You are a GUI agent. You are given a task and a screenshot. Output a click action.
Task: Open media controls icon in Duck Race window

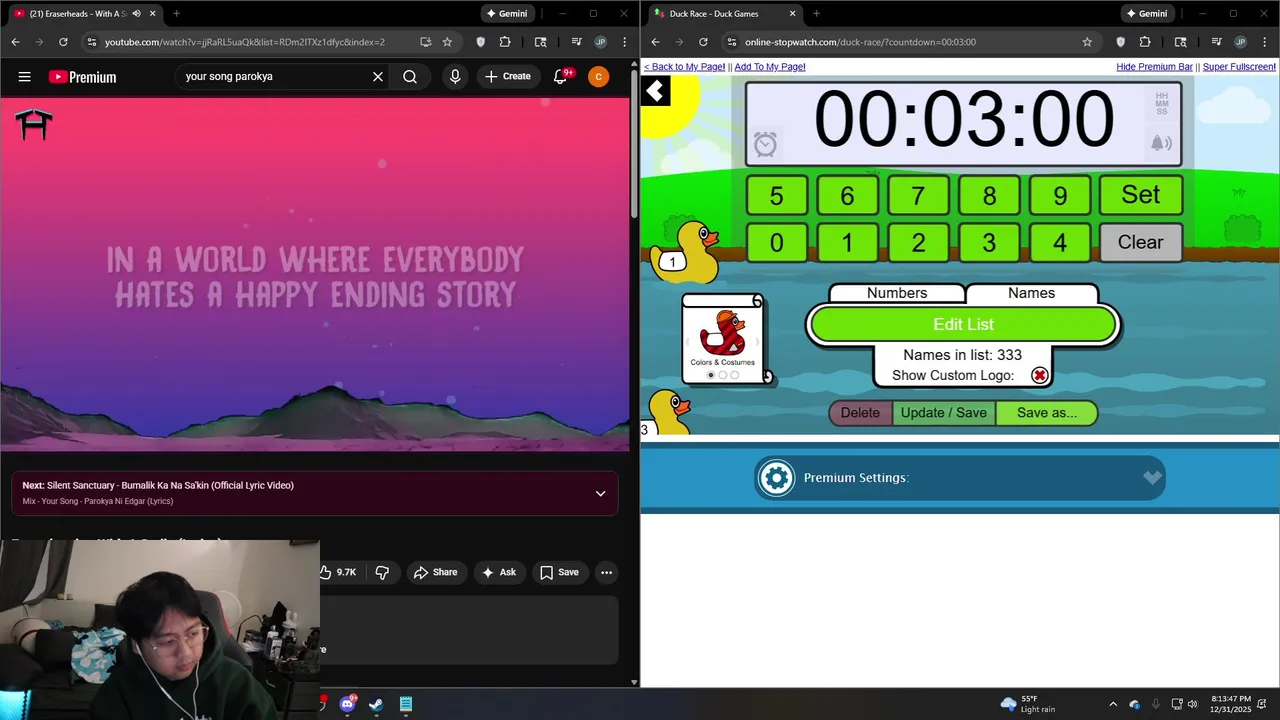tap(1217, 42)
